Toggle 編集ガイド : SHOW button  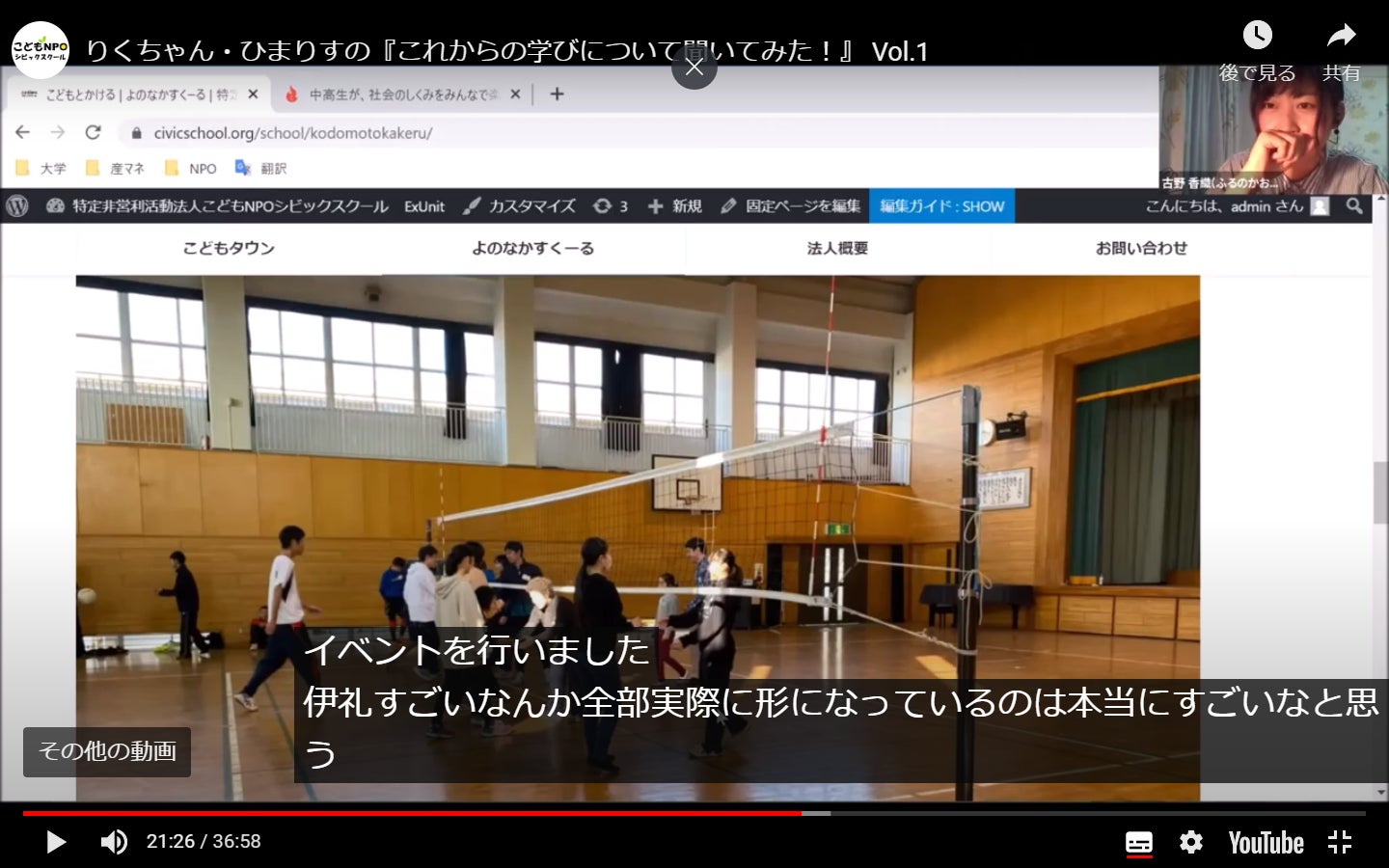click(x=941, y=206)
